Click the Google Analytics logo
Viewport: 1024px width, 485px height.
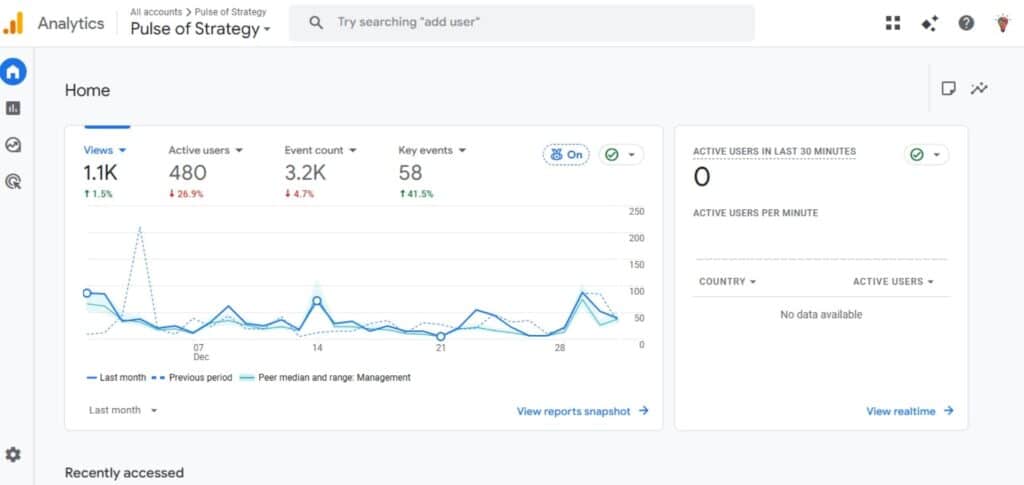[x=13, y=23]
